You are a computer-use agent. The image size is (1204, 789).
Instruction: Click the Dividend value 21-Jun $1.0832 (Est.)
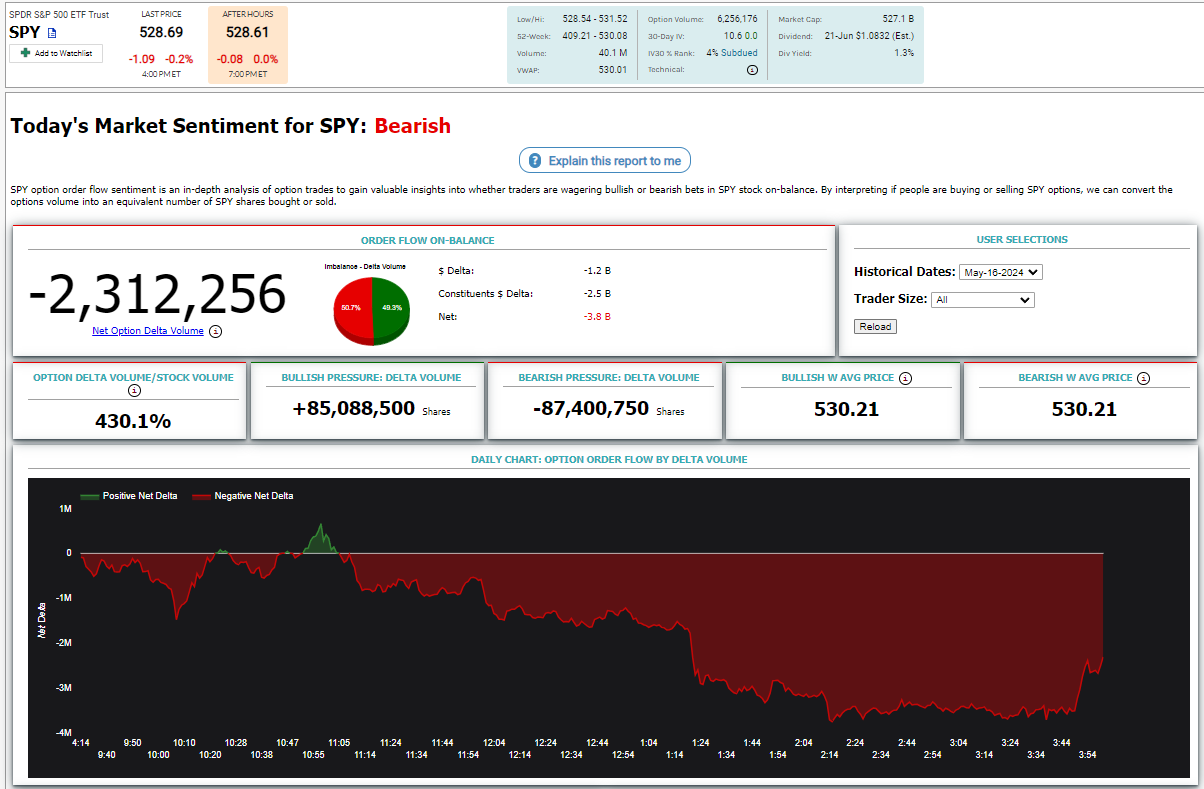tap(869, 36)
